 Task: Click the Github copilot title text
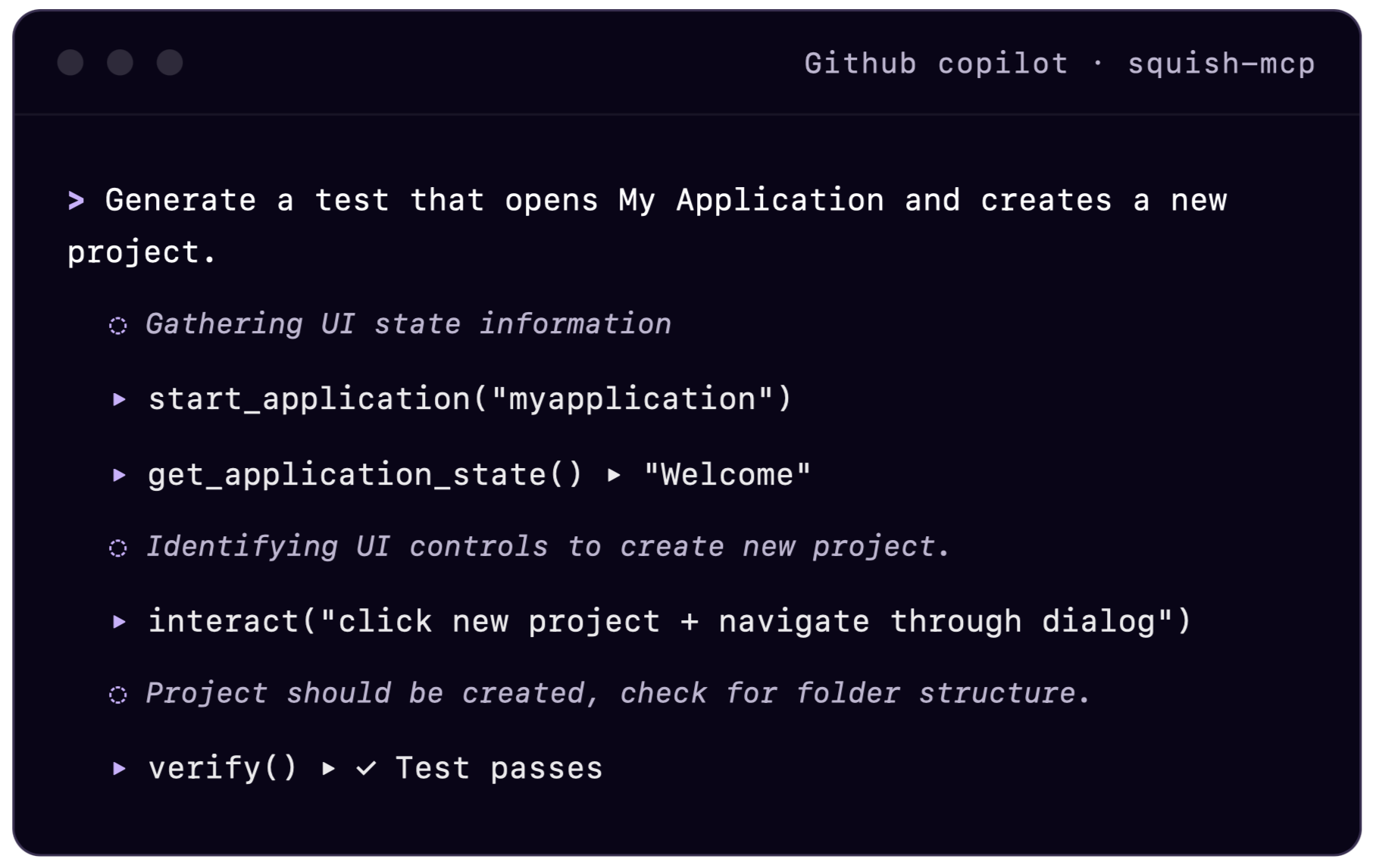tap(937, 64)
